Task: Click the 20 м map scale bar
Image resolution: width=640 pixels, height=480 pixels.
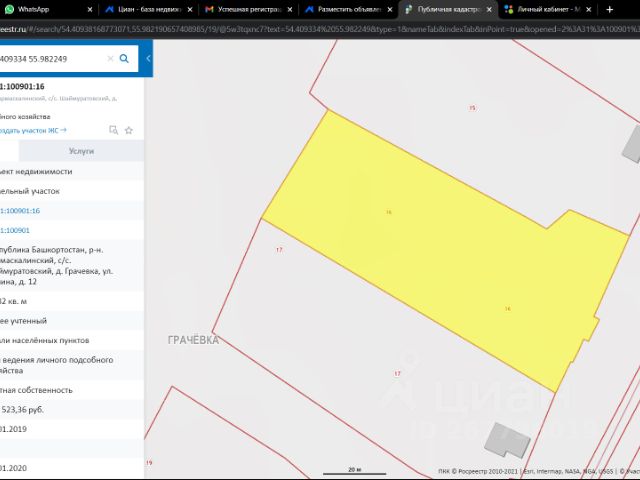Action: [x=354, y=471]
